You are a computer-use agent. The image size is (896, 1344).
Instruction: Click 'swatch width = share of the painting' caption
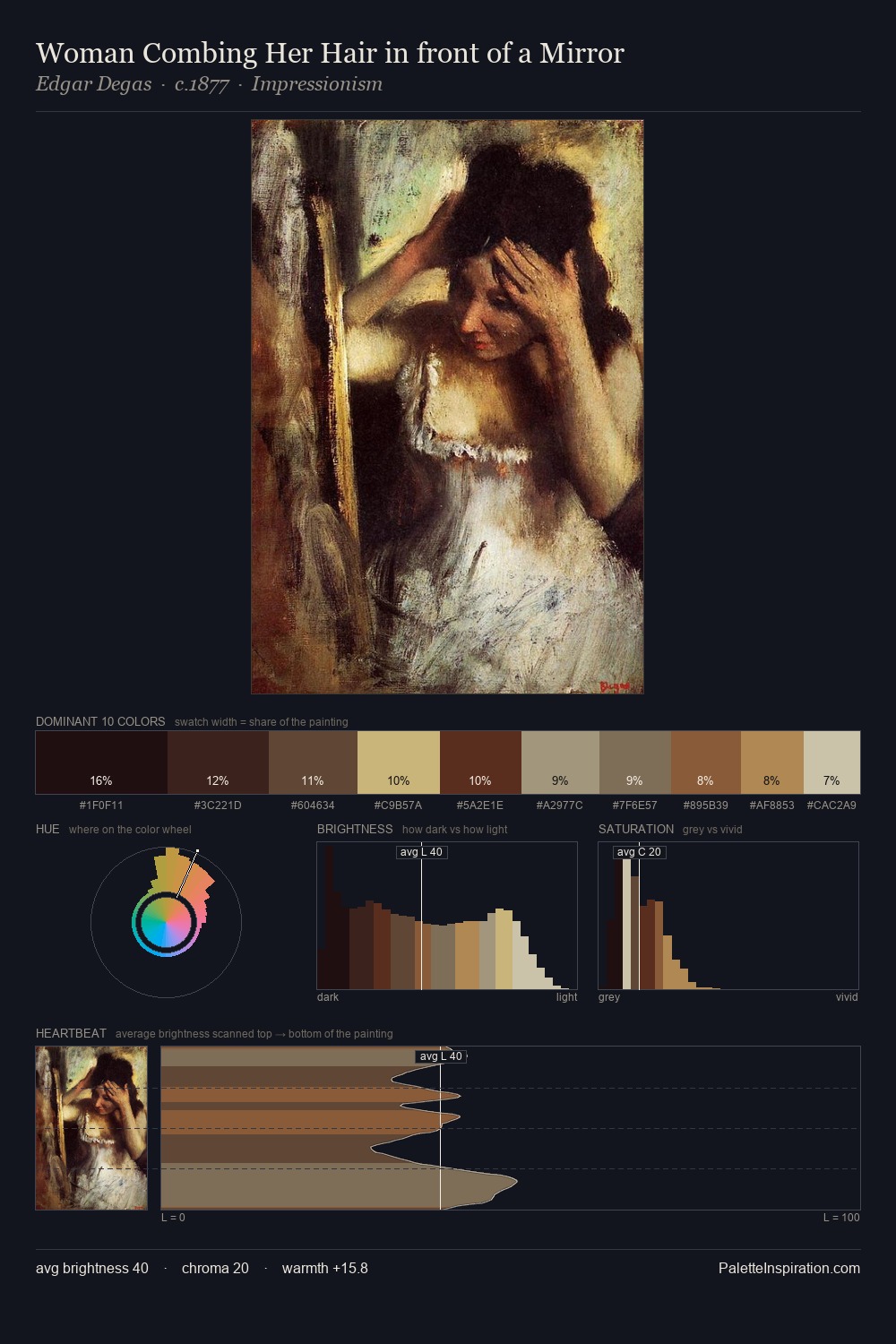click(x=262, y=721)
